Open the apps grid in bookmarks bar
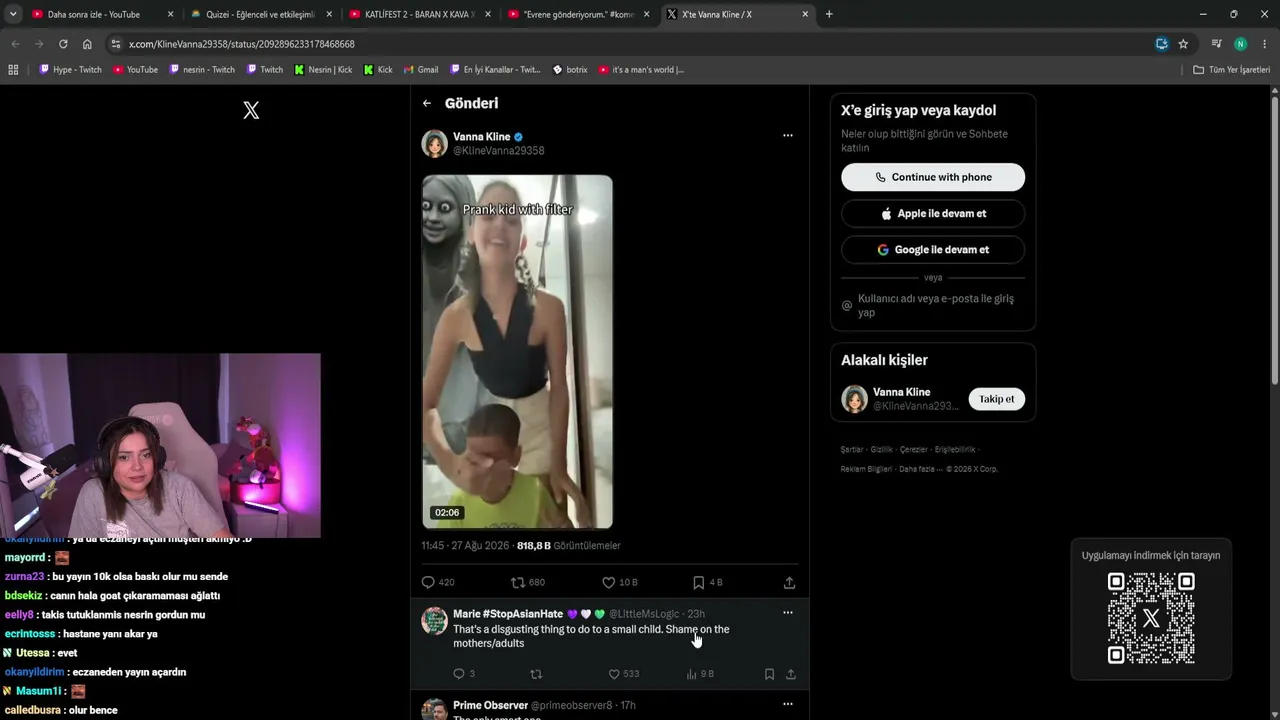The image size is (1280, 720). pos(13,70)
